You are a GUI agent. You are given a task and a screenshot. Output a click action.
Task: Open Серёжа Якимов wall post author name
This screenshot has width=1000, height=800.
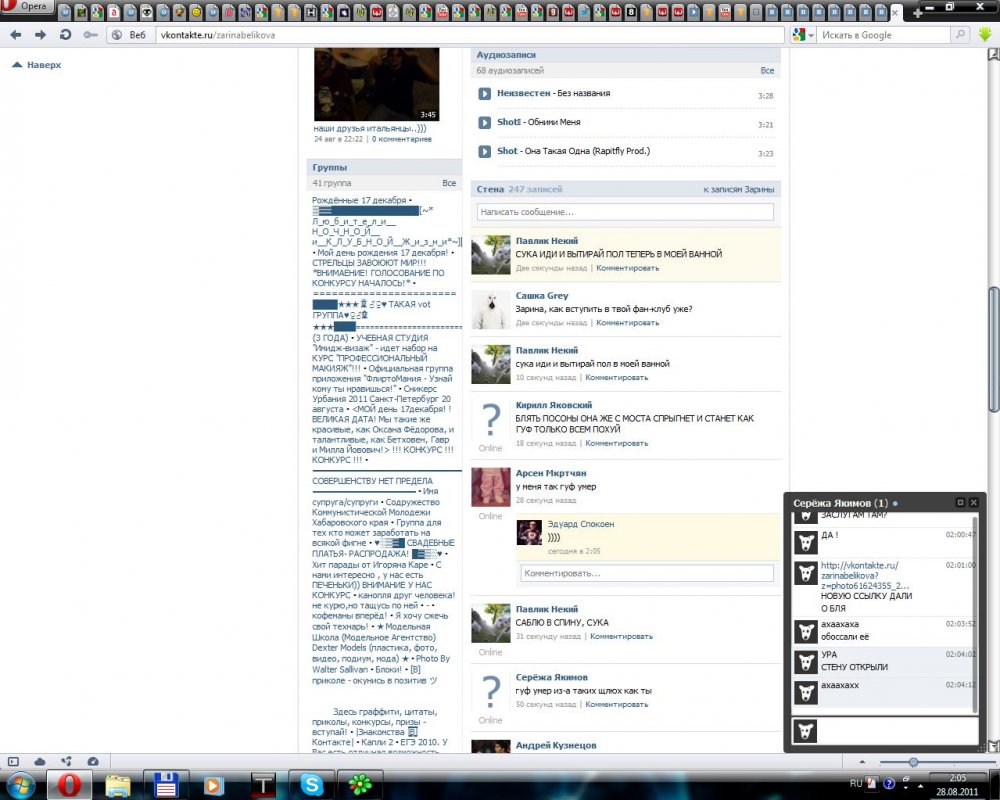click(552, 678)
